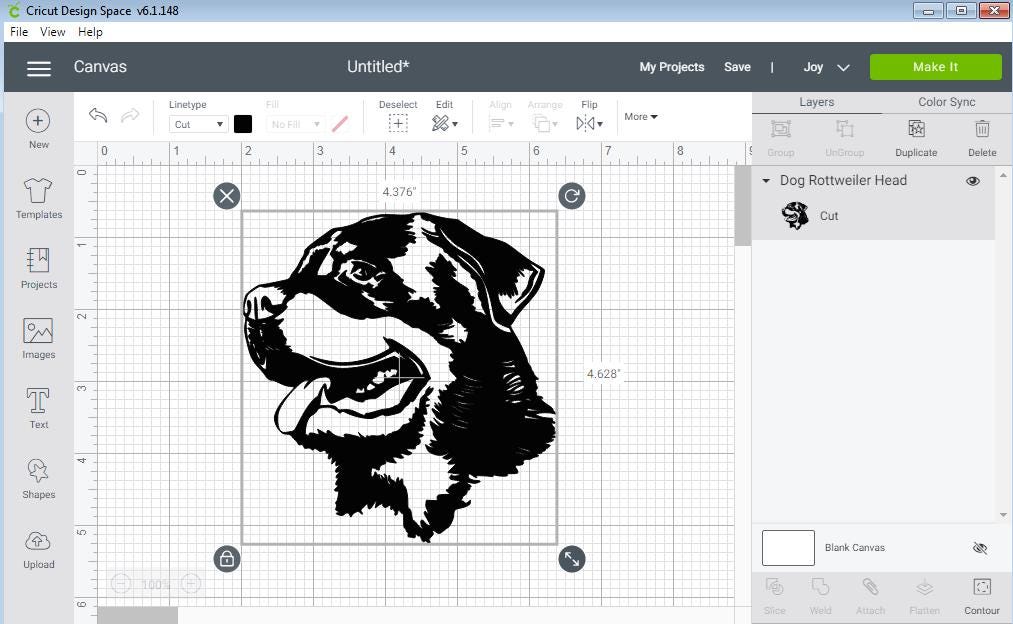Click the Untitled* project title

(378, 67)
